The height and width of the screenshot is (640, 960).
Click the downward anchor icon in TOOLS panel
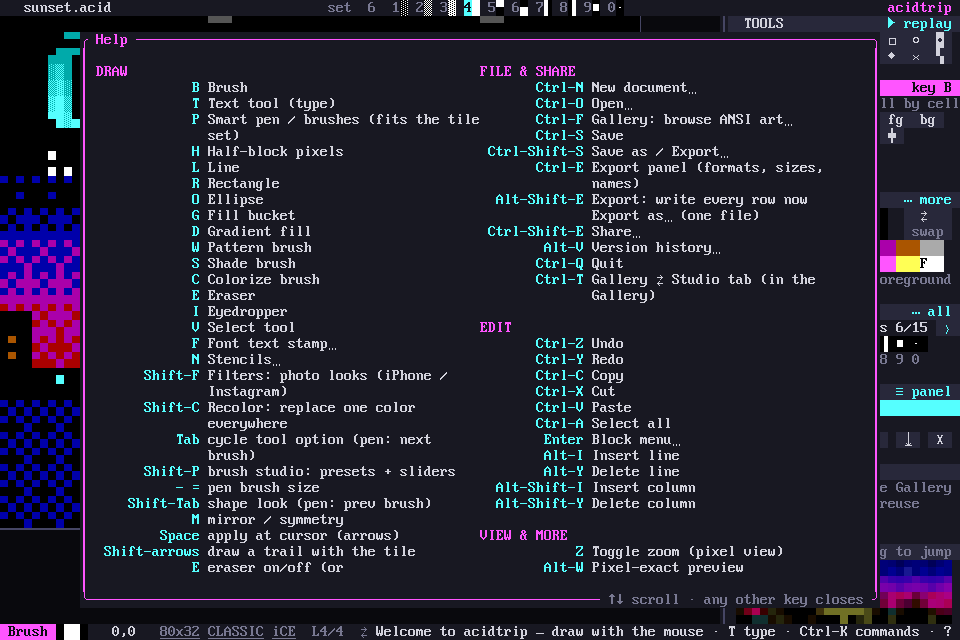[909, 440]
